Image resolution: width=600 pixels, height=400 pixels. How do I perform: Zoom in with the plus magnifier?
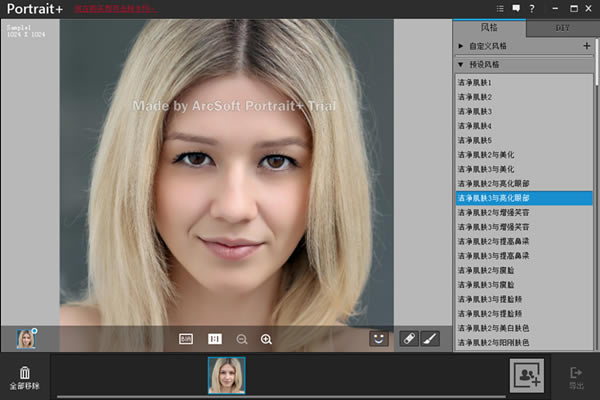pyautogui.click(x=266, y=339)
